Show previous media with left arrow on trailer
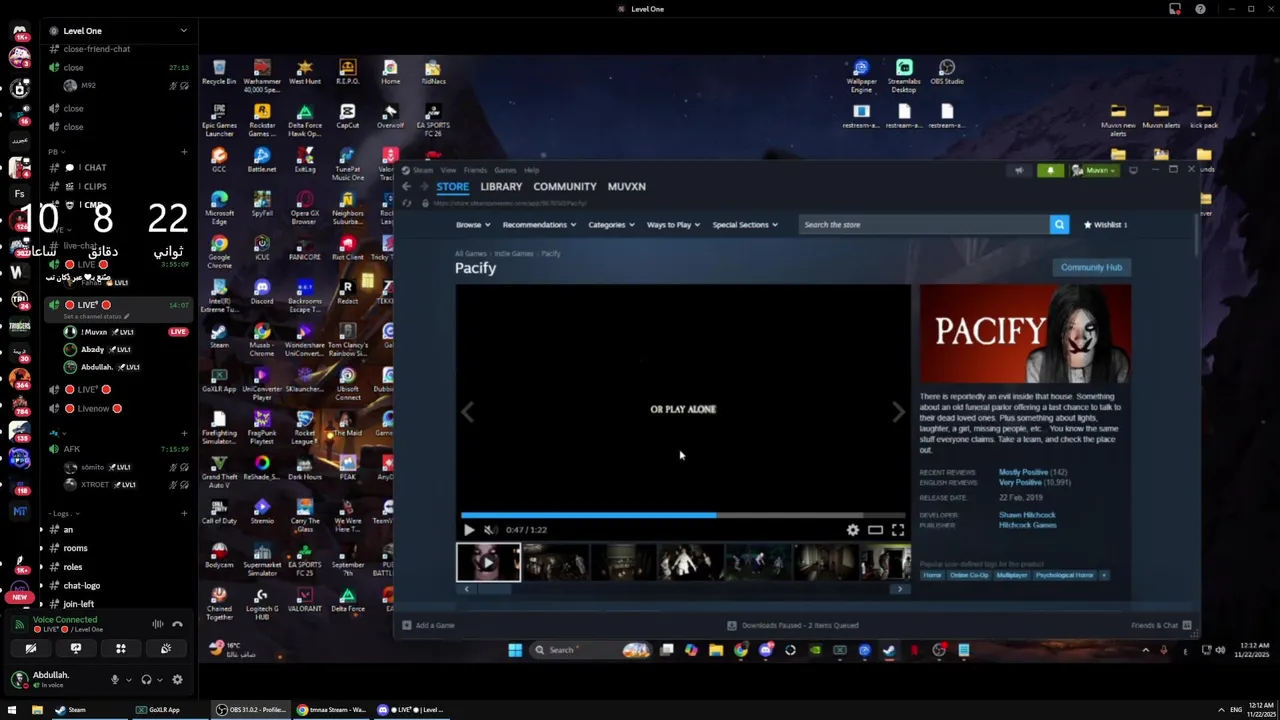Viewport: 1280px width, 720px height. (467, 412)
